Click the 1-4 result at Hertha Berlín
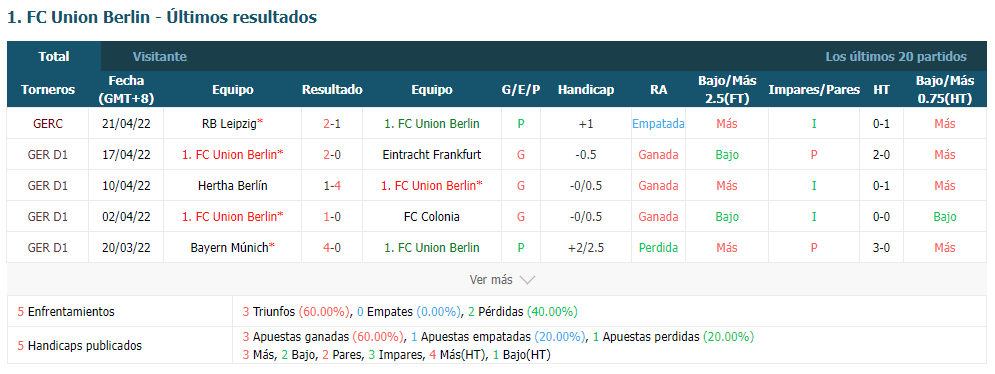Viewport: 995px width, 374px height. pyautogui.click(x=332, y=185)
